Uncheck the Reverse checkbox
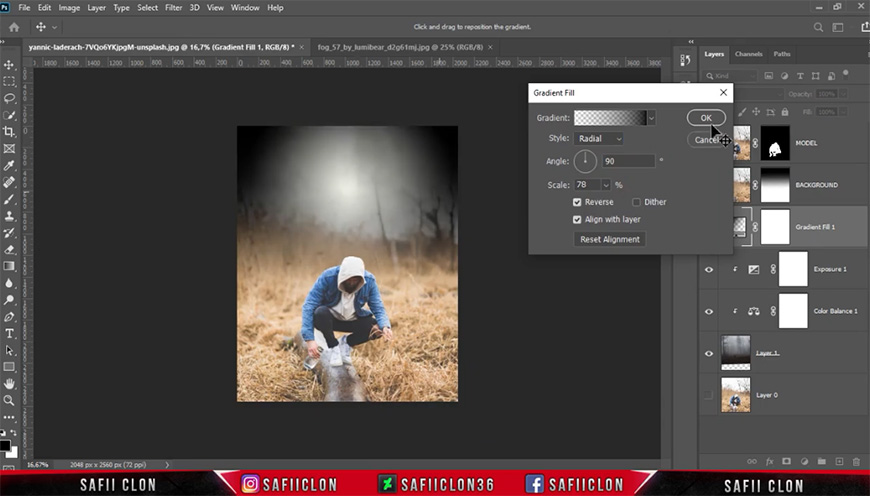 pyautogui.click(x=577, y=202)
